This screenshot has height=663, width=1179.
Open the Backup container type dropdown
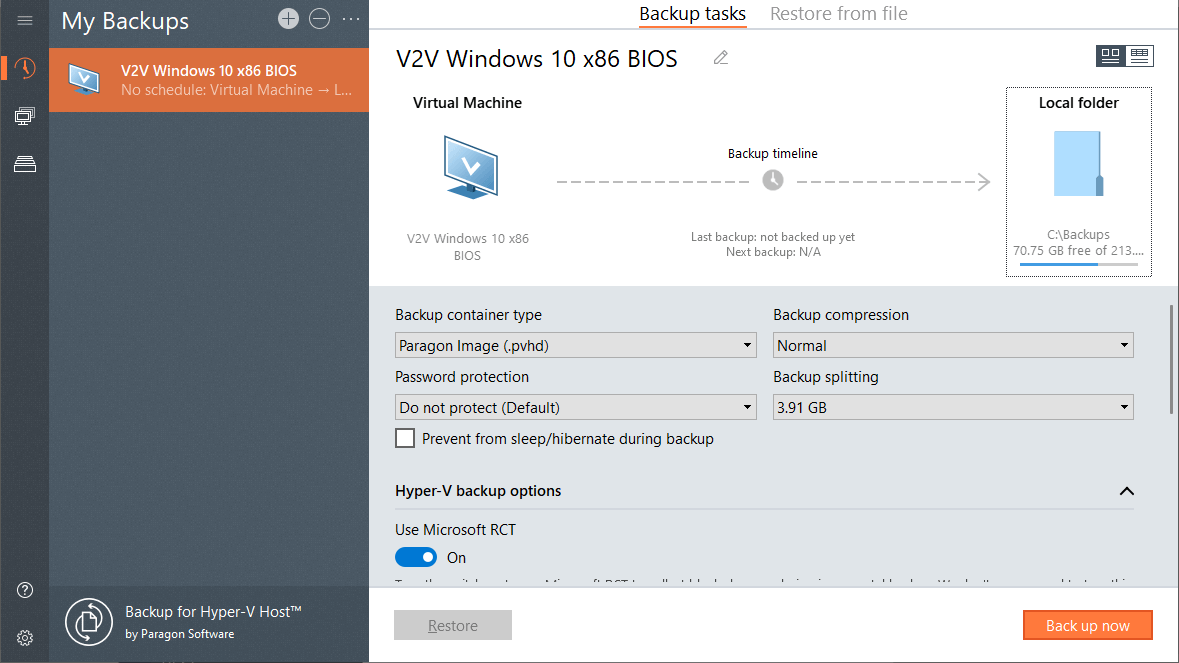click(575, 344)
